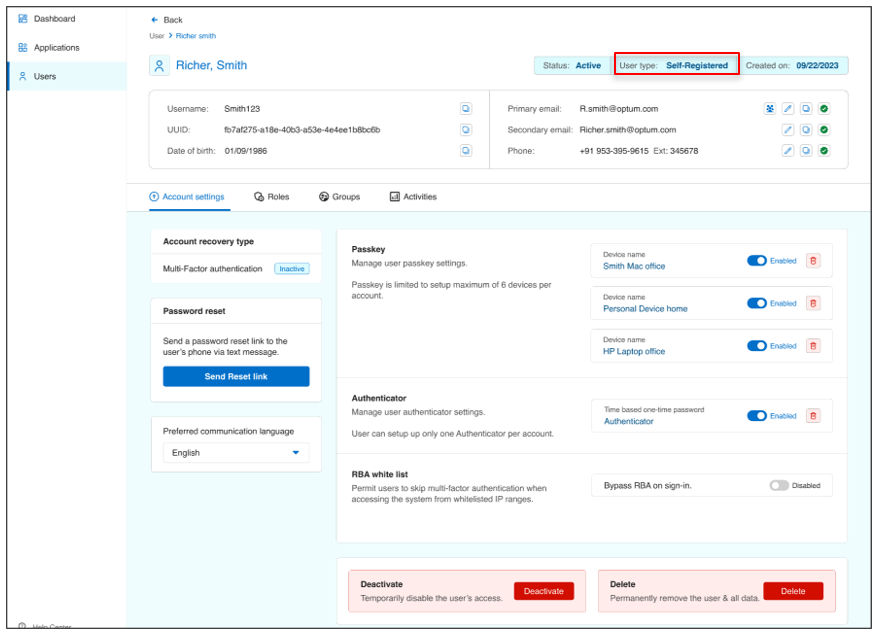
Task: Edit the Secondary email address
Action: pyautogui.click(x=788, y=130)
